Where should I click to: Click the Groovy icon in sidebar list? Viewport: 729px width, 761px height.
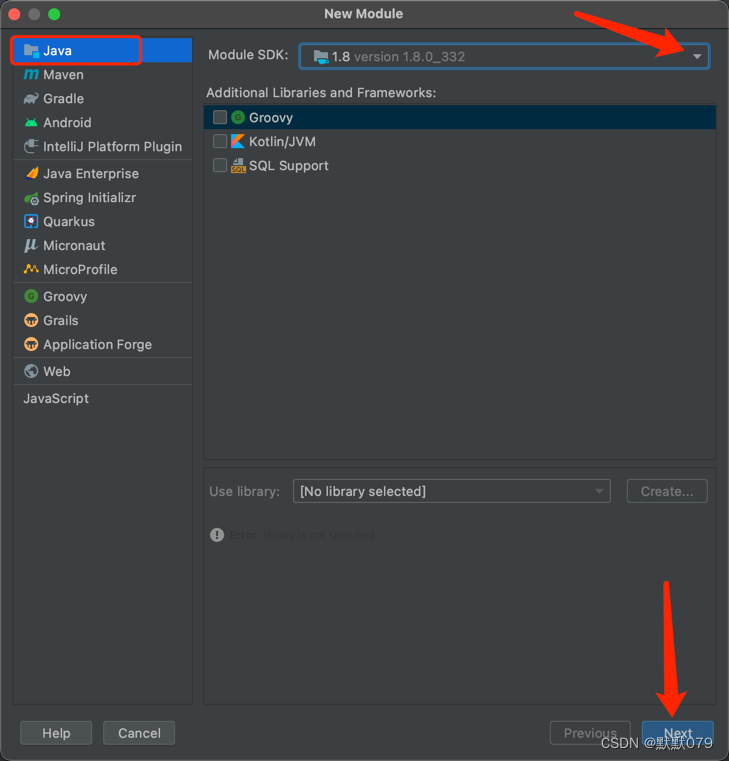(x=31, y=296)
